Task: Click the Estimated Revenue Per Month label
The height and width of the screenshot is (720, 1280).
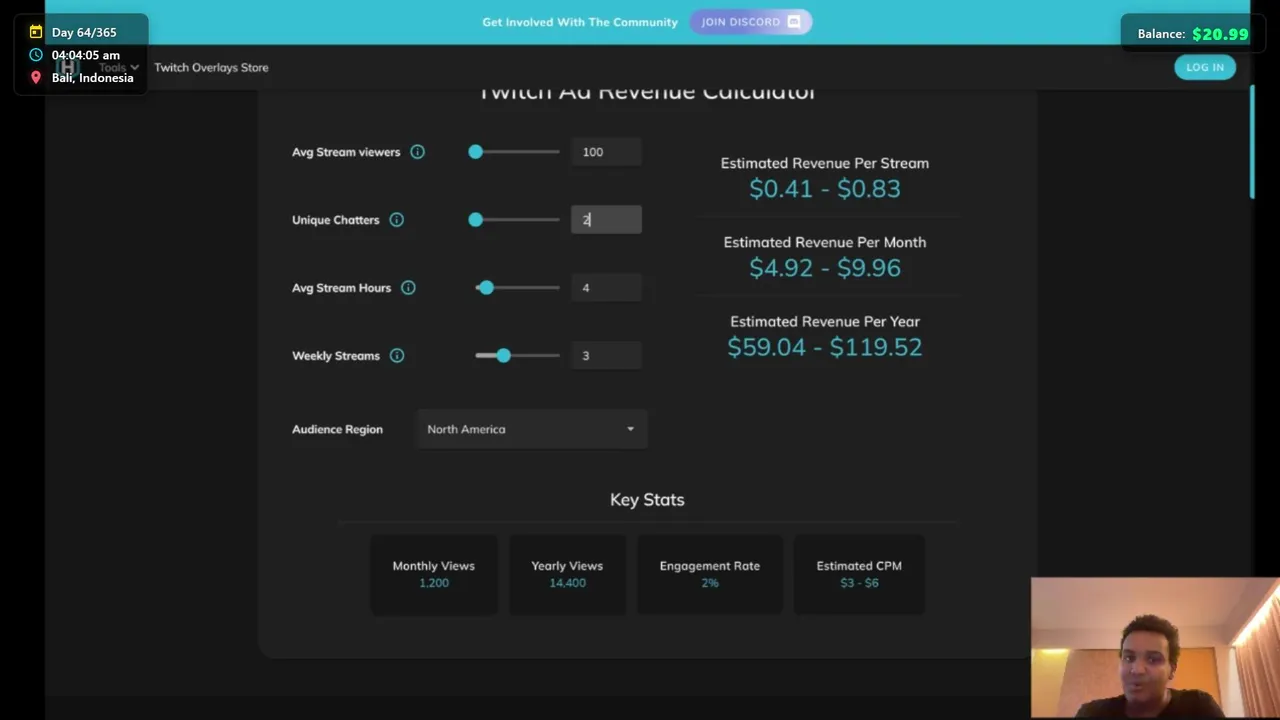Action: coord(825,243)
